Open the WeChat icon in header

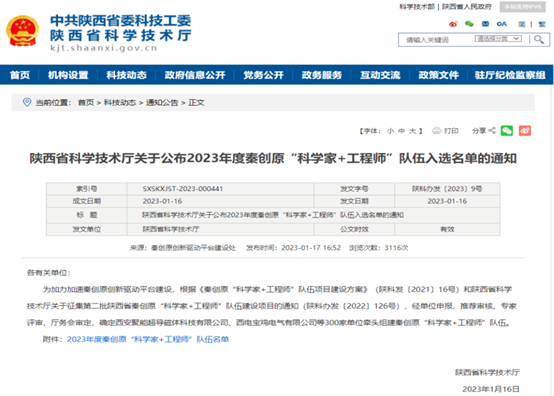click(x=469, y=24)
